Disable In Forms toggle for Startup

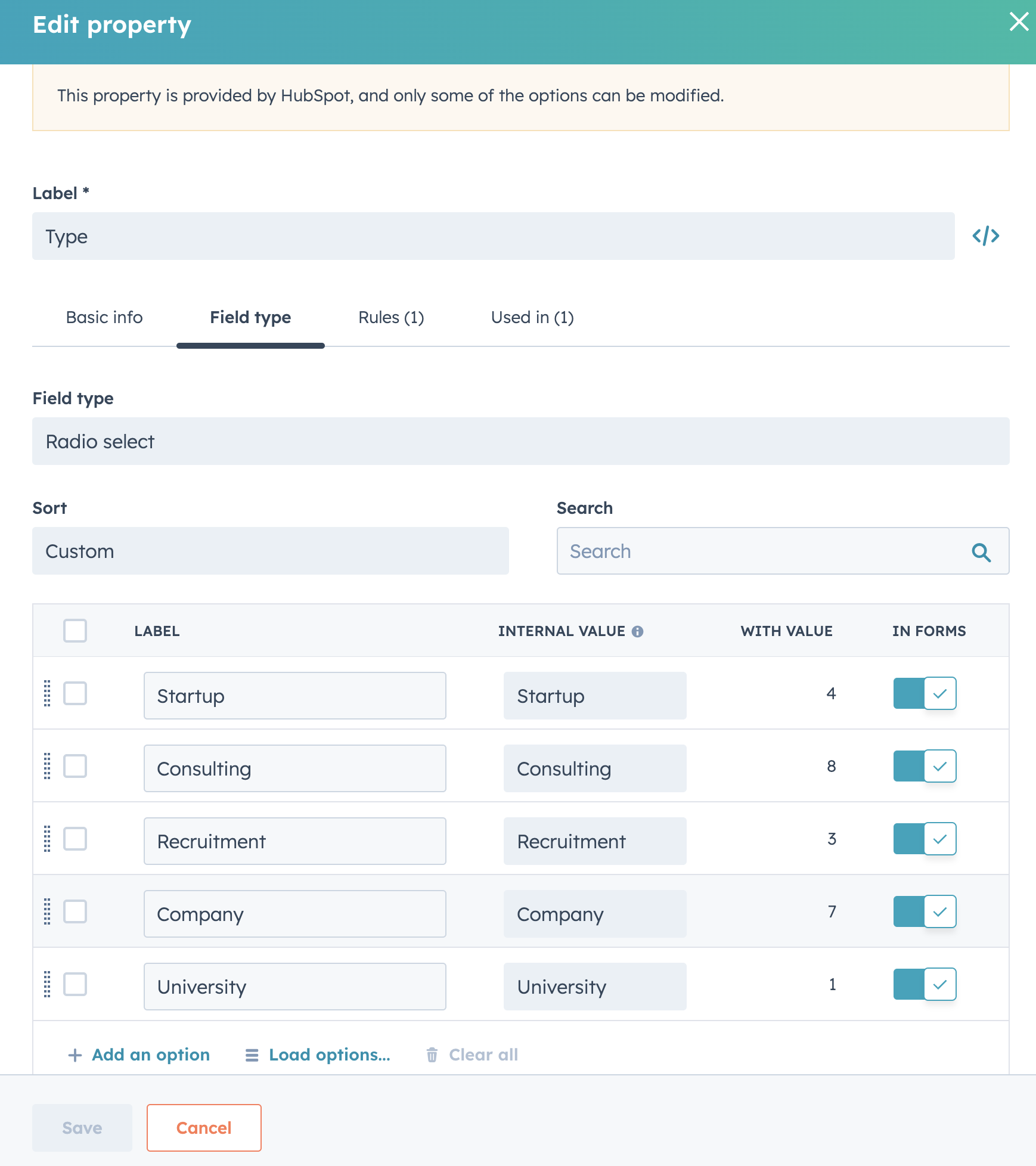click(925, 693)
